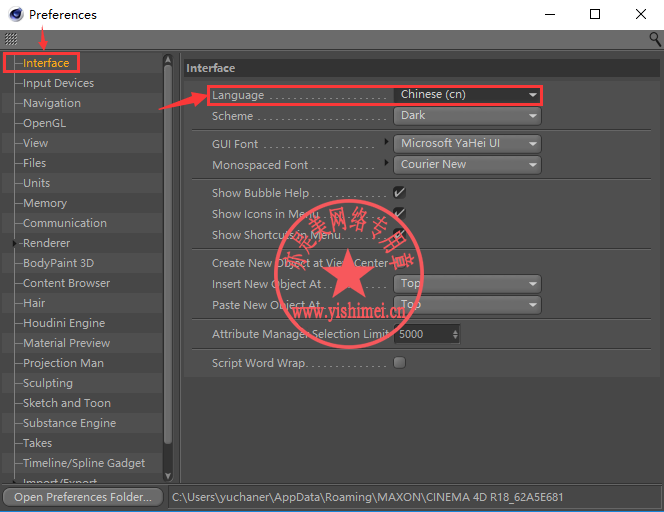Image resolution: width=664 pixels, height=512 pixels.
Task: Minimize the Preferences window
Action: pyautogui.click(x=550, y=14)
